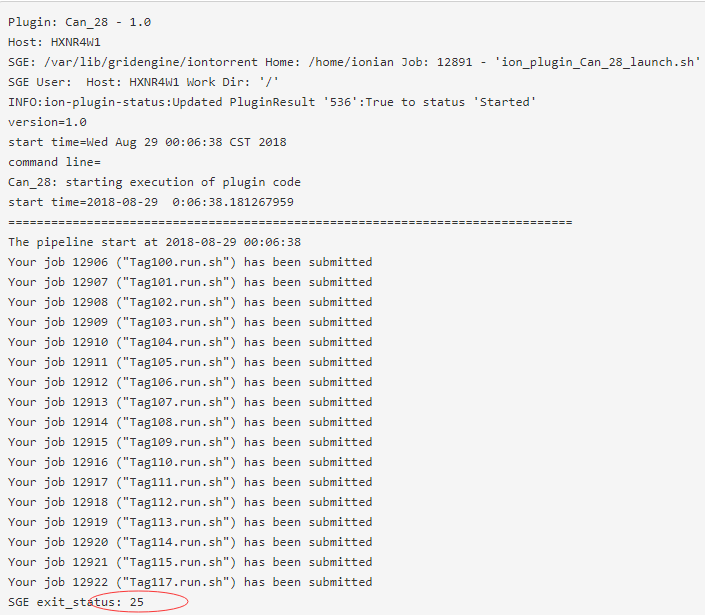The width and height of the screenshot is (705, 615).
Task: Click the SGE gridengine path line
Action: 354,62
